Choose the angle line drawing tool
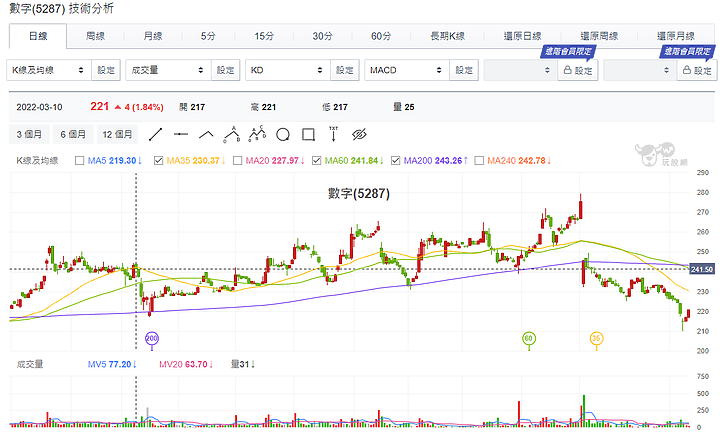Image resolution: width=720 pixels, height=433 pixels. coord(206,135)
